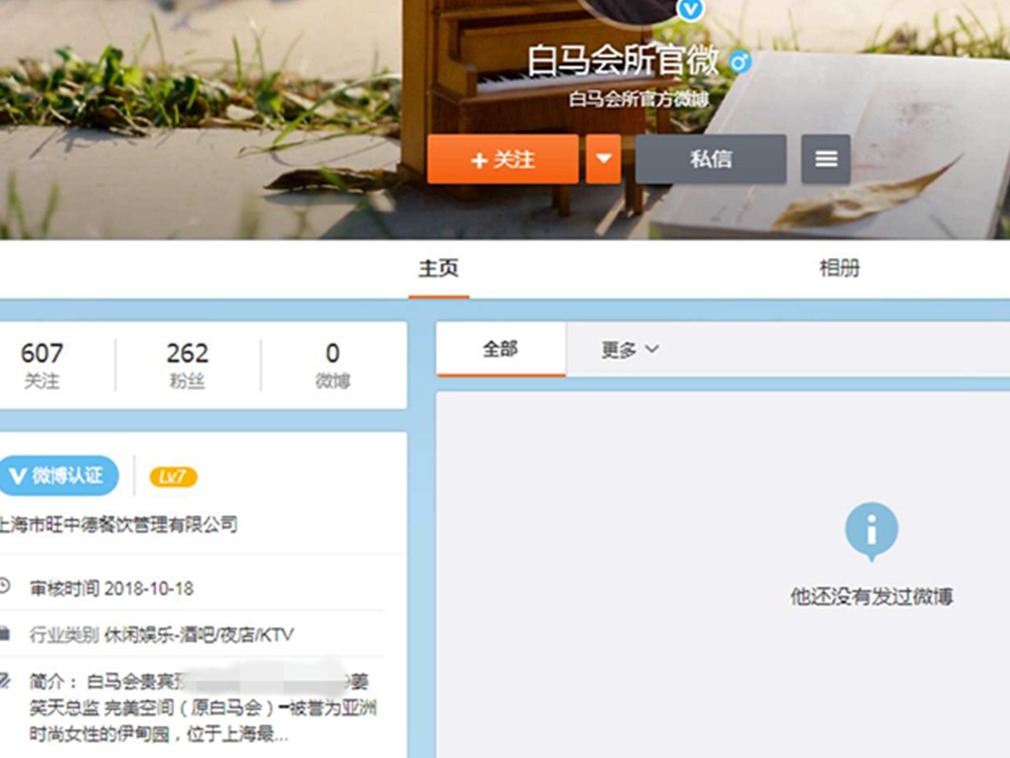Screen dimensions: 1010x758
Task: Click the profile name 白马会所官微
Action: pyautogui.click(x=624, y=61)
